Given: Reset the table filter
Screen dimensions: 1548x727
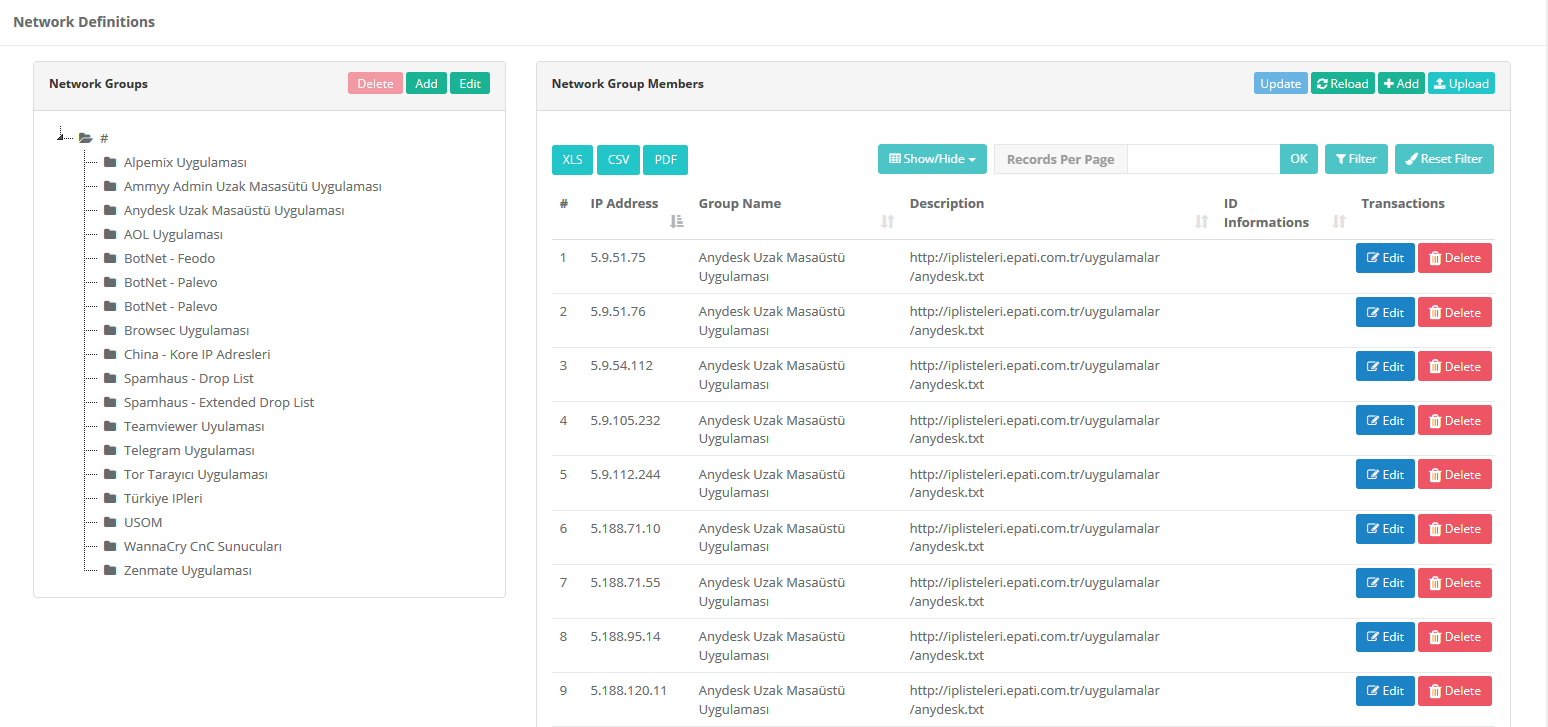Looking at the screenshot, I should coord(1444,159).
